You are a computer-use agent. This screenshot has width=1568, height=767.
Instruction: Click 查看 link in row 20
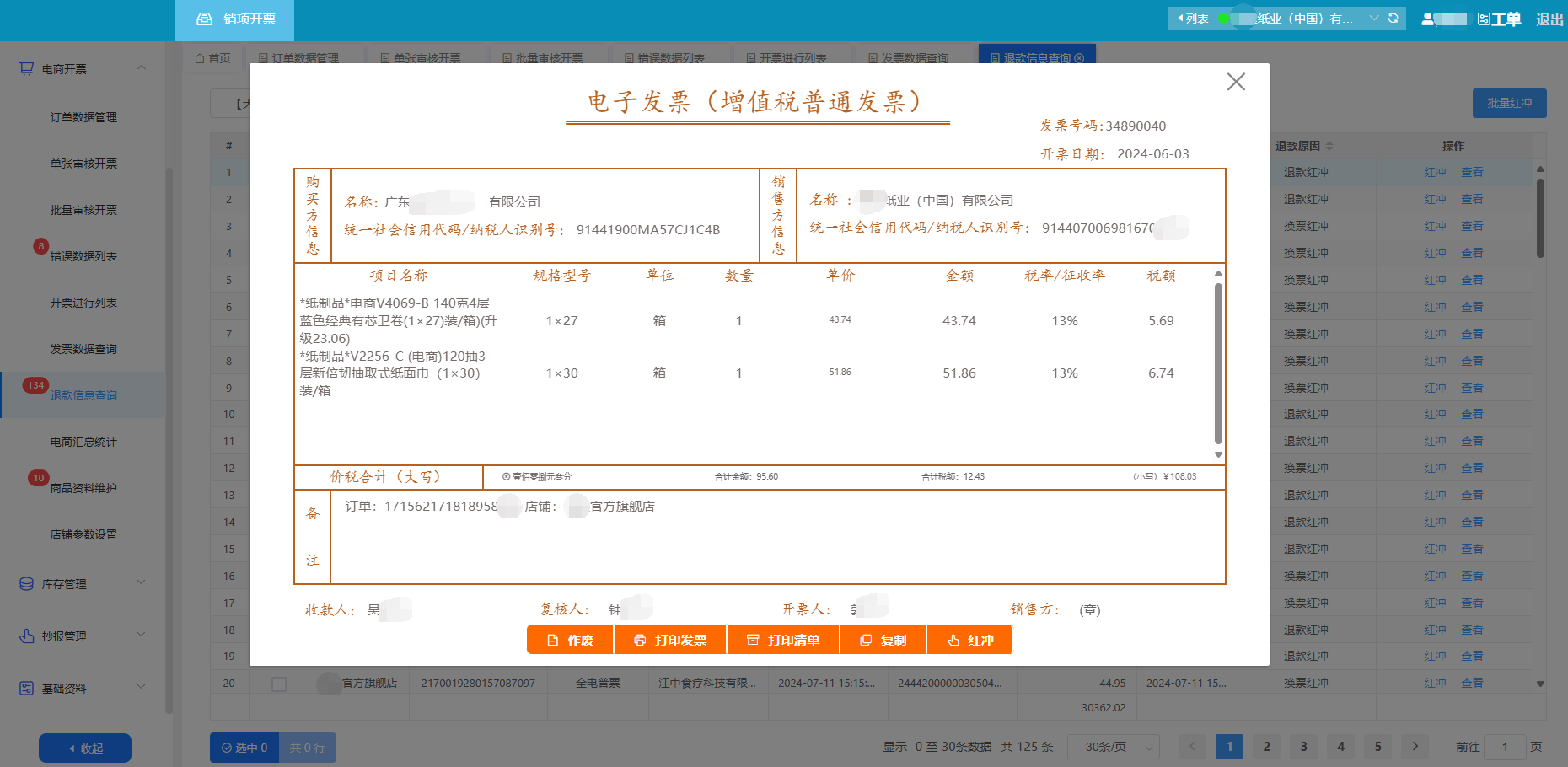pyautogui.click(x=1472, y=684)
